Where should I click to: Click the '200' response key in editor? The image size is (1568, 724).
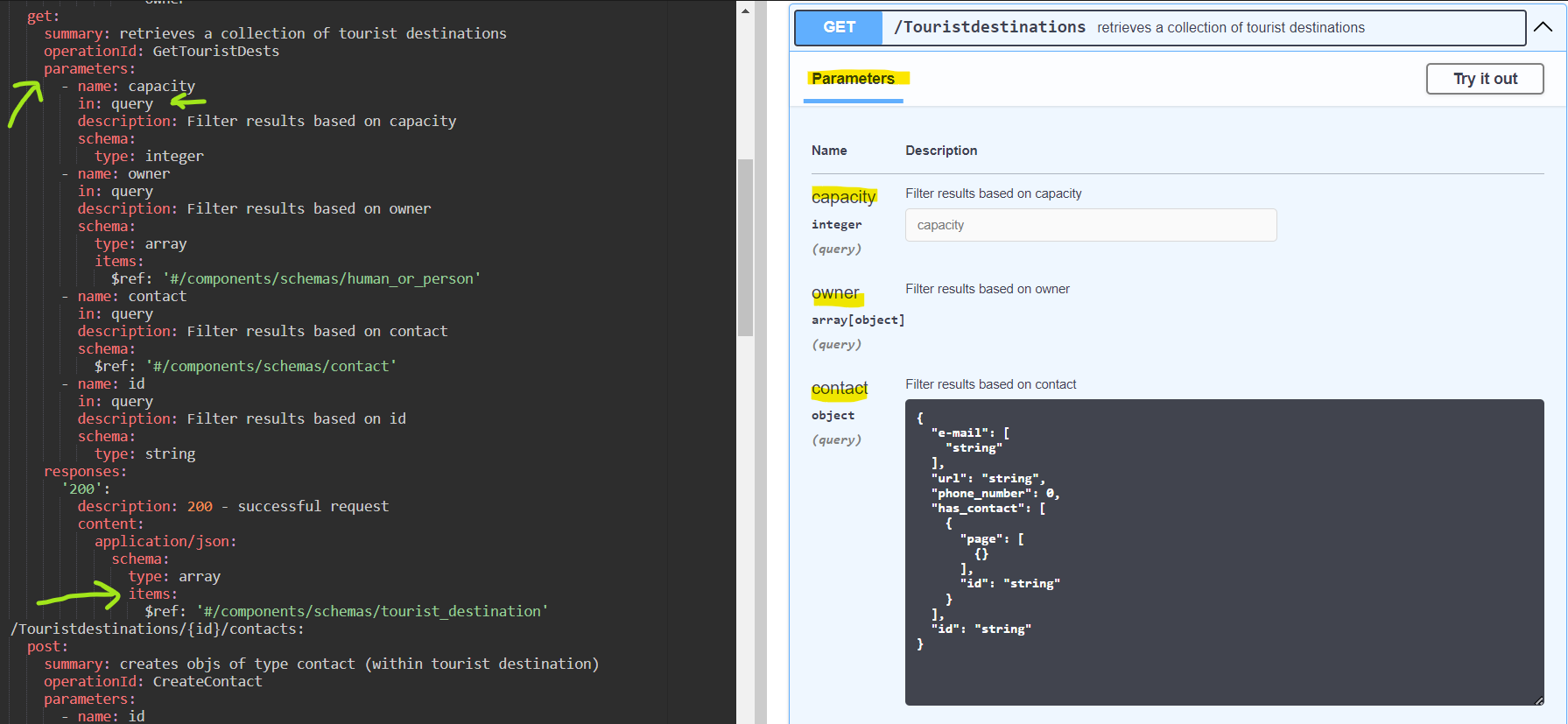(83, 489)
